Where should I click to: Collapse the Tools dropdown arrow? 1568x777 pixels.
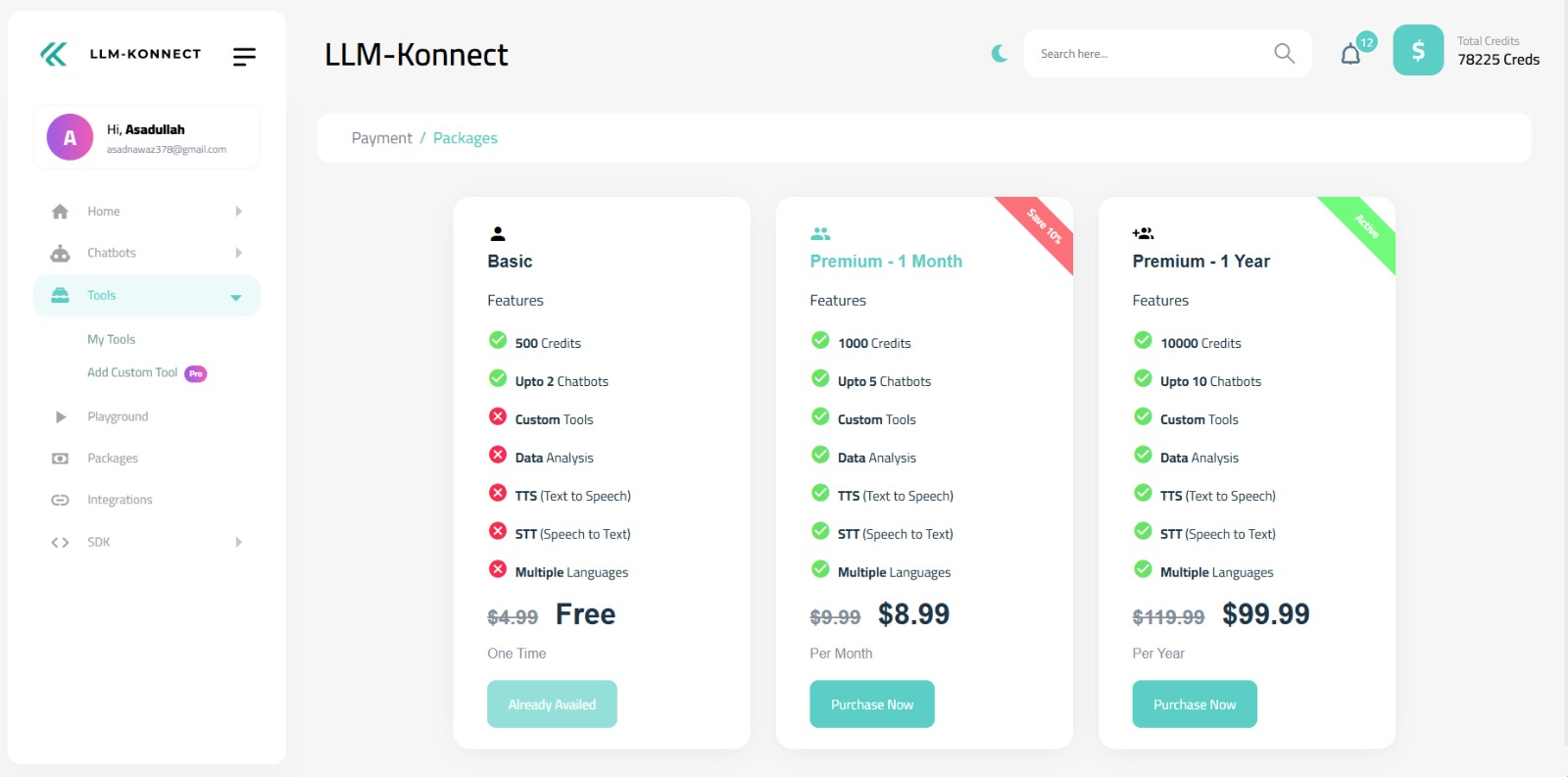[x=235, y=297]
